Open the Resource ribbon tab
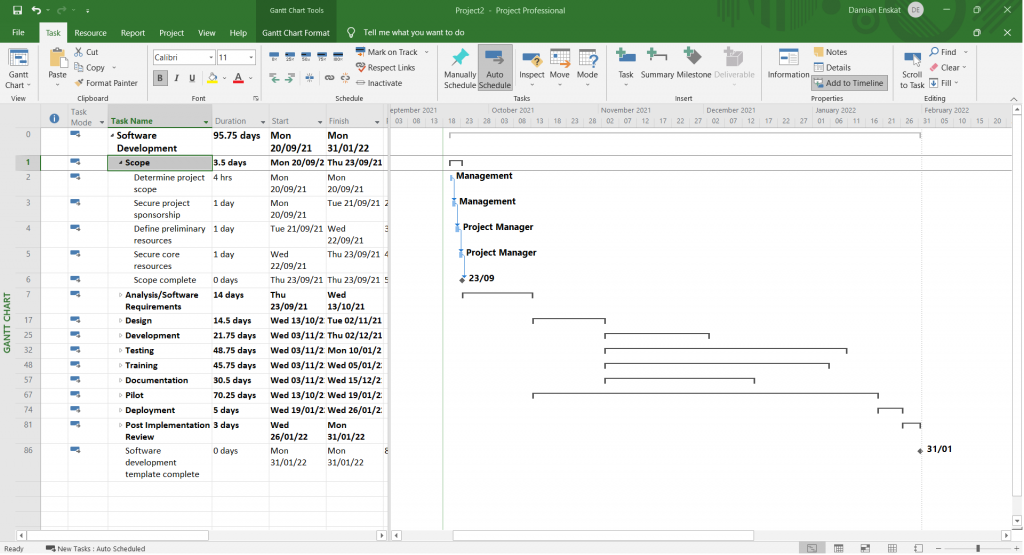1024x555 pixels. 90,33
